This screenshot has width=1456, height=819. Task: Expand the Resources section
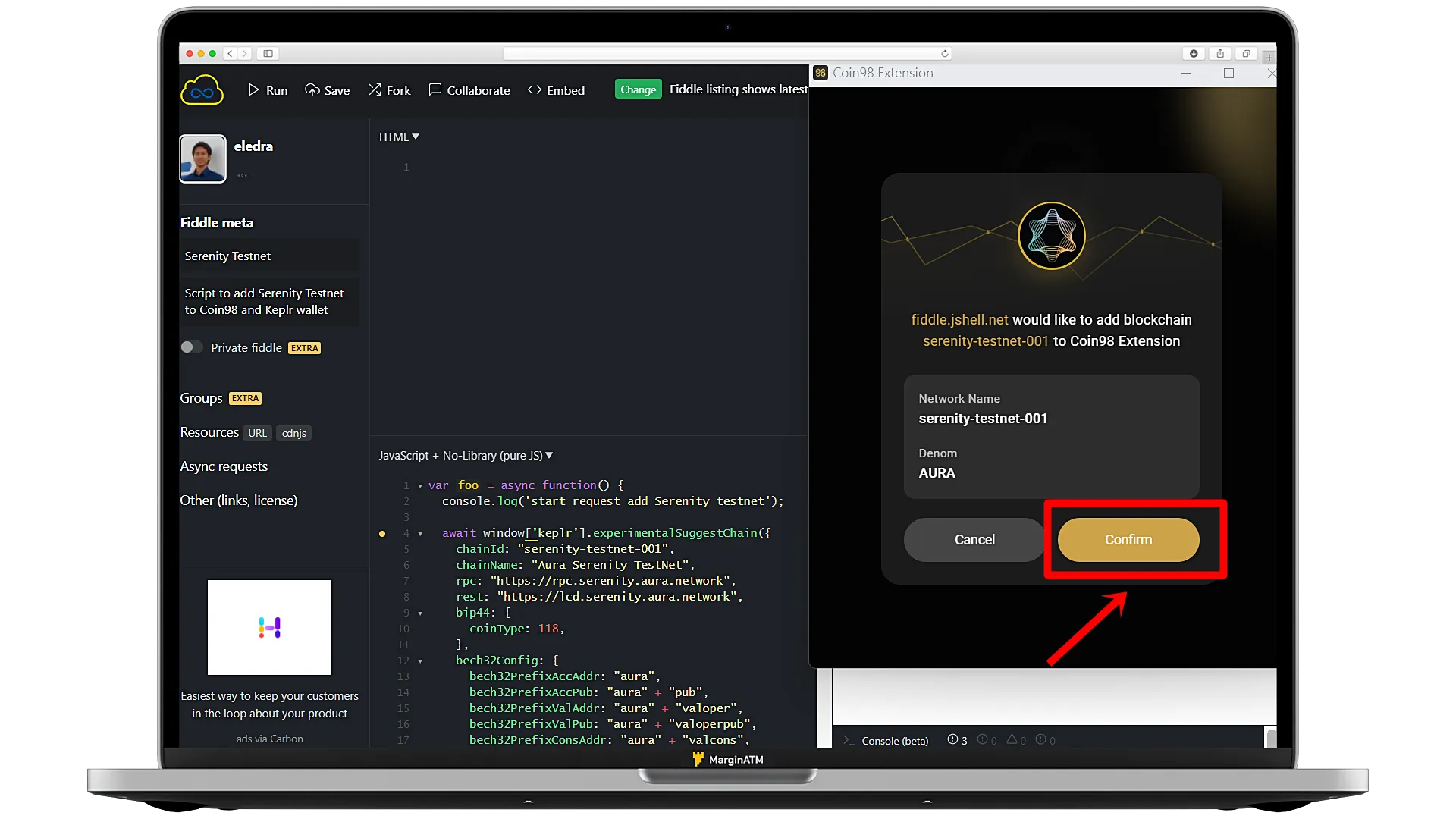pyautogui.click(x=209, y=432)
